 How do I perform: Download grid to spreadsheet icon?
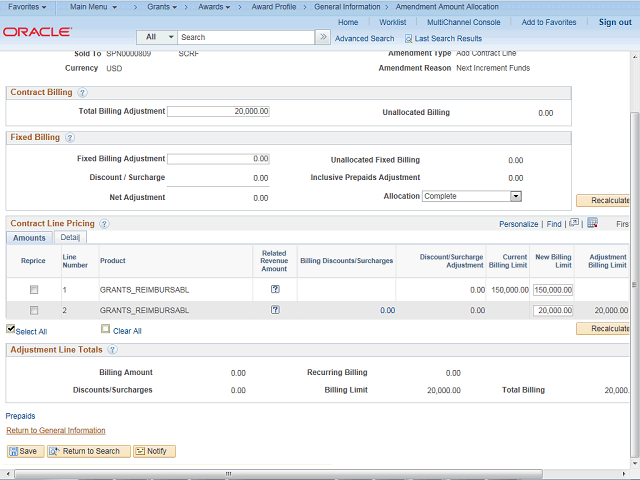[x=592, y=223]
